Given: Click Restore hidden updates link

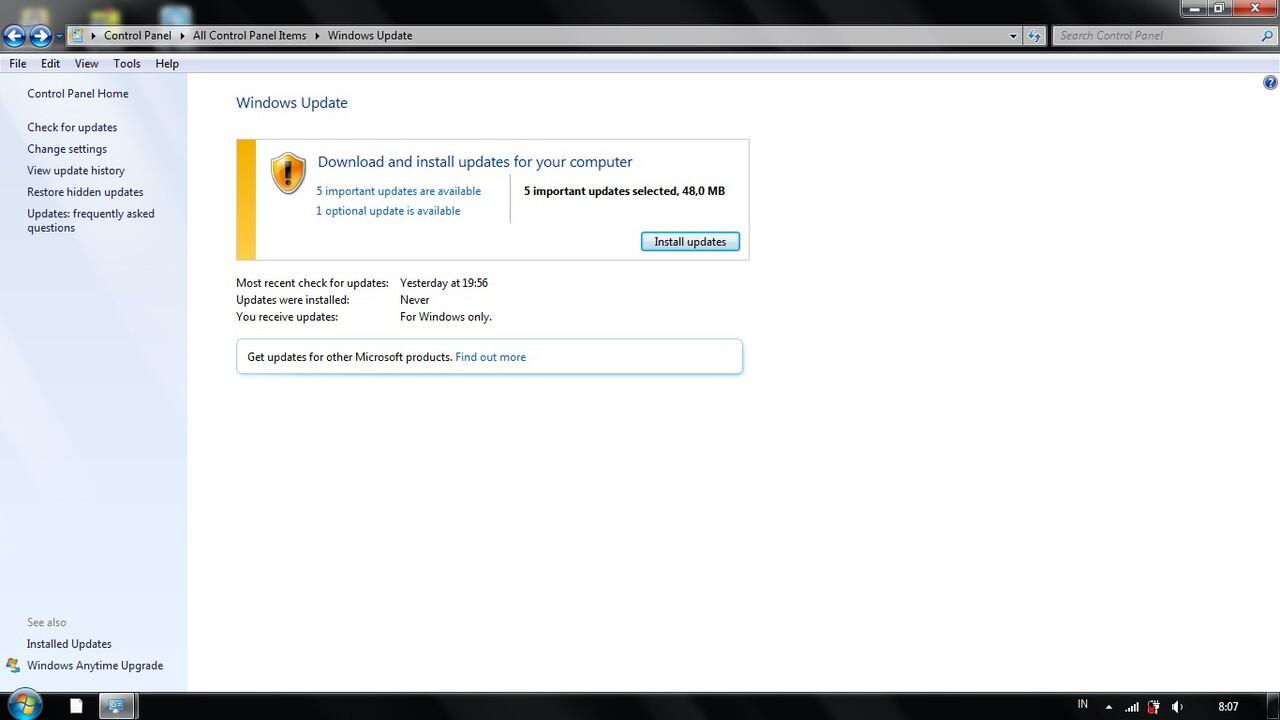Looking at the screenshot, I should click(85, 192).
